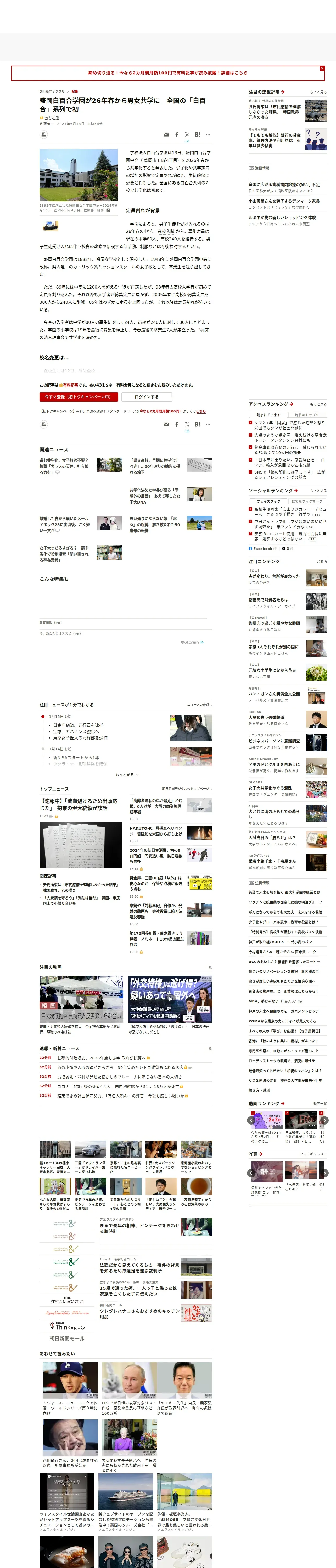Share article by mail icon above article

tap(166, 135)
